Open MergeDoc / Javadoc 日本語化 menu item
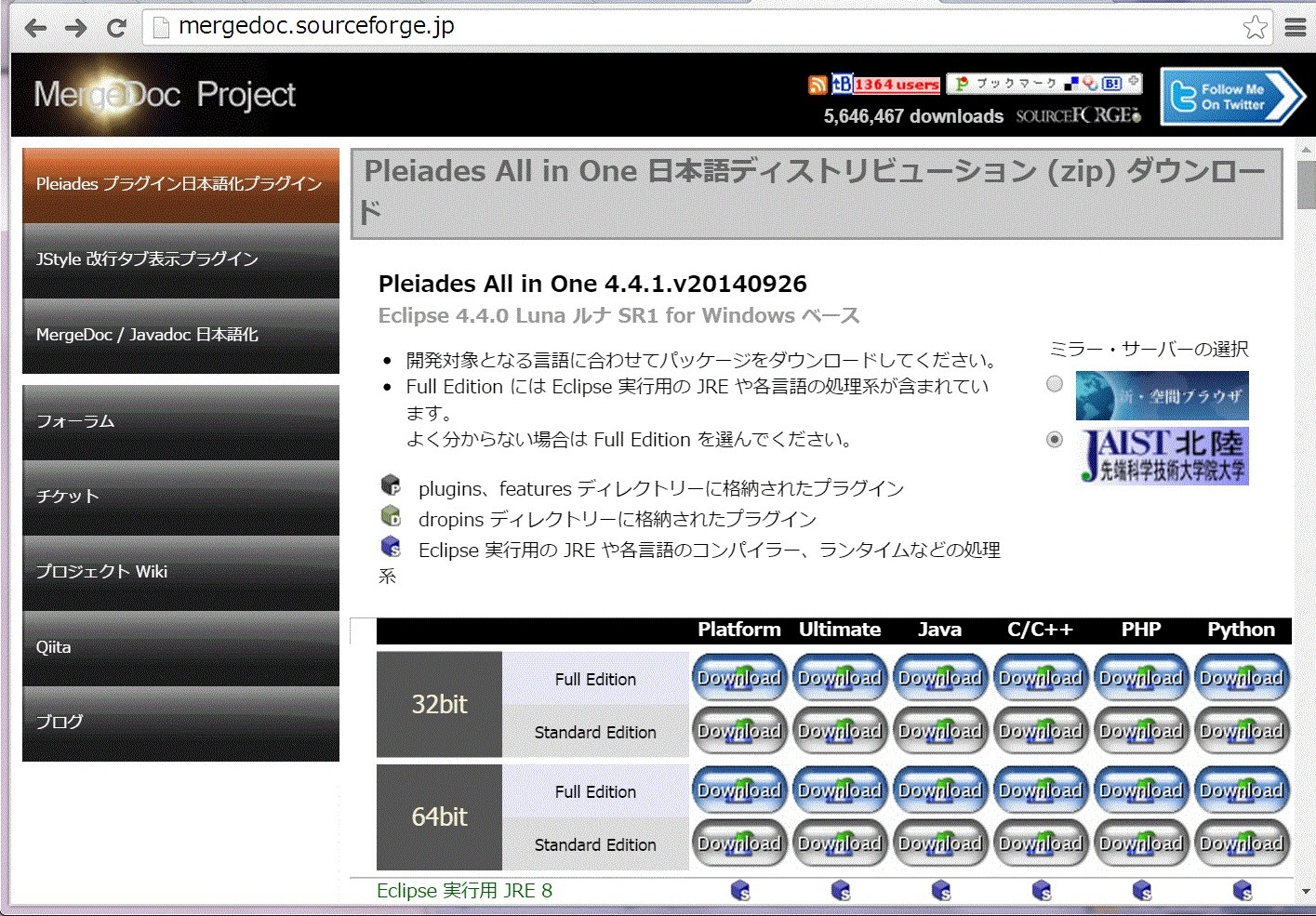 pos(180,336)
